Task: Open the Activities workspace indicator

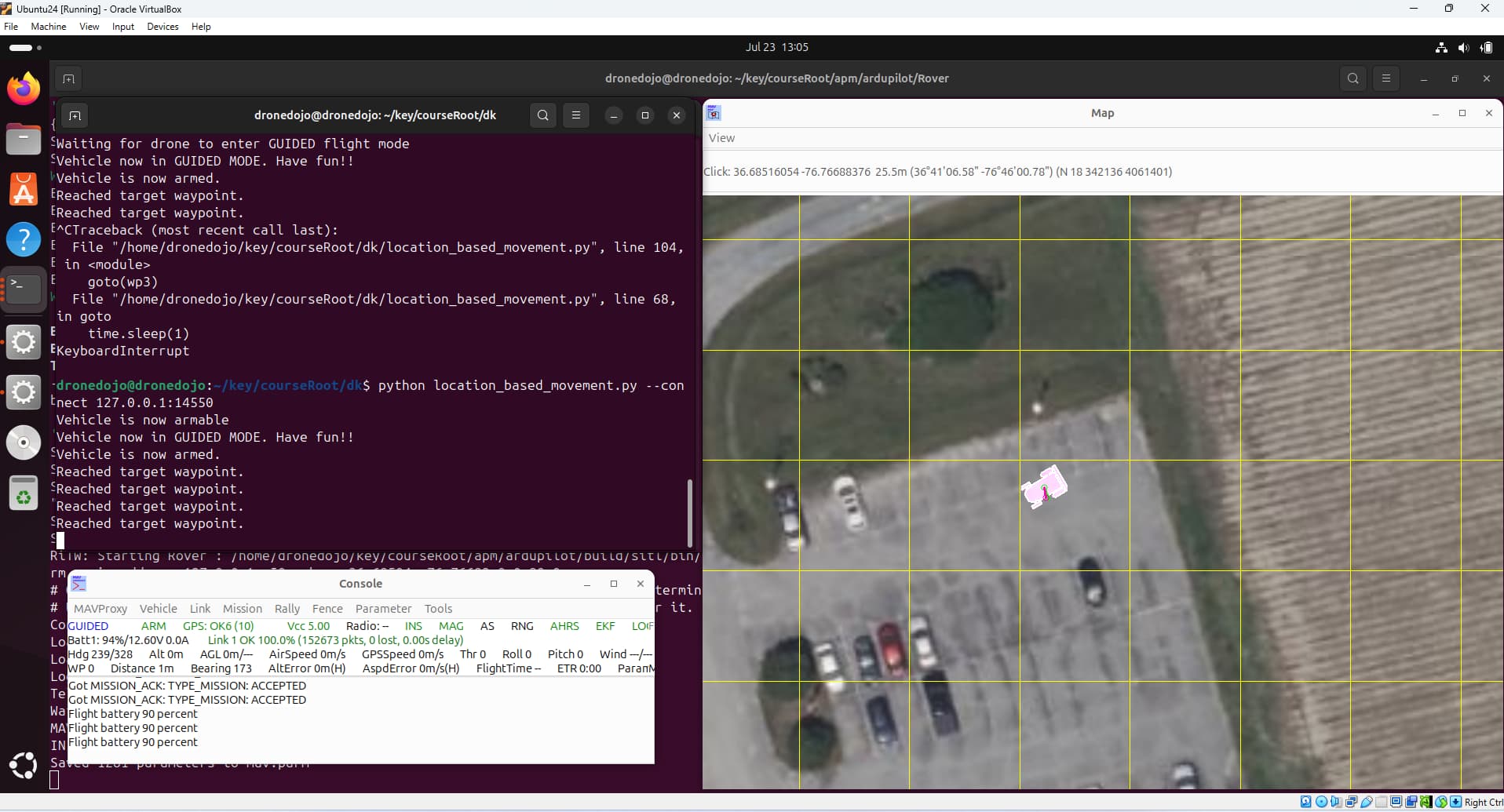Action: click(x=25, y=47)
